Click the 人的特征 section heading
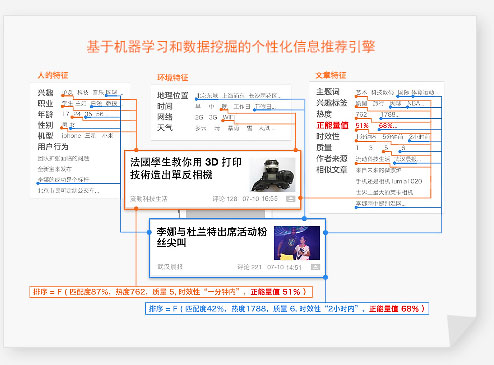This screenshot has width=494, height=365. pyautogui.click(x=53, y=75)
